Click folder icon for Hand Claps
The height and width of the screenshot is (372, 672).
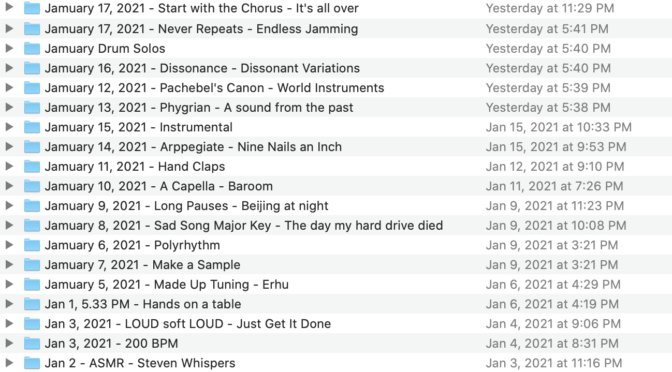(x=32, y=166)
